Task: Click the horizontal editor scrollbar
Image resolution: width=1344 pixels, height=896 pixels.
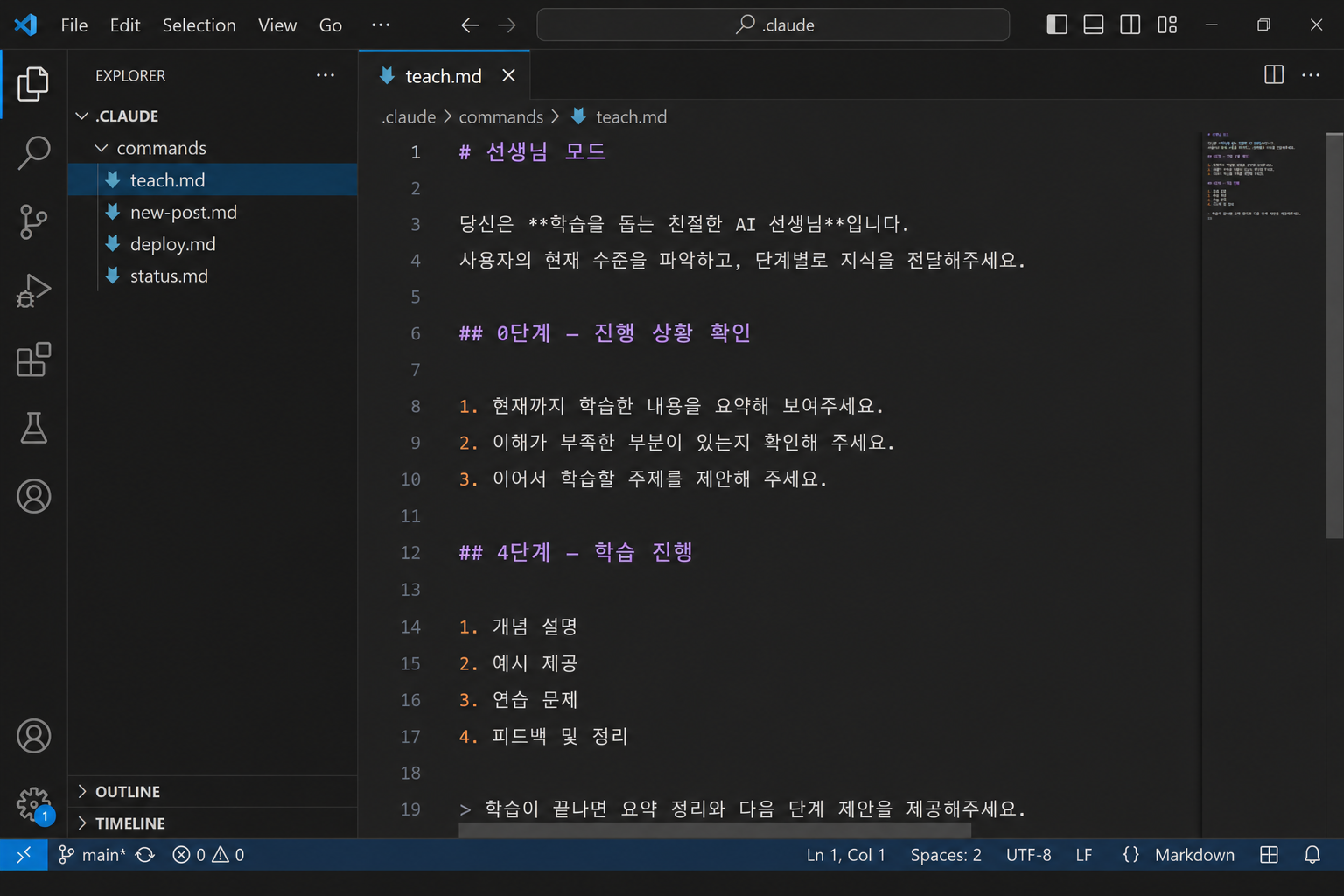Action: point(715,829)
